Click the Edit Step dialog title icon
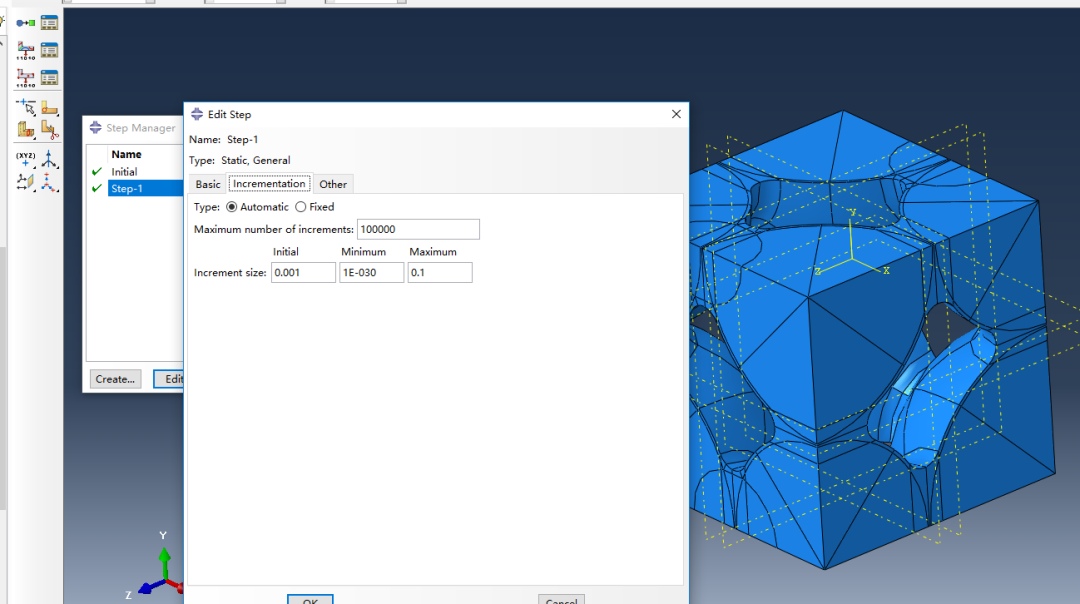The height and width of the screenshot is (604, 1080). [197, 114]
